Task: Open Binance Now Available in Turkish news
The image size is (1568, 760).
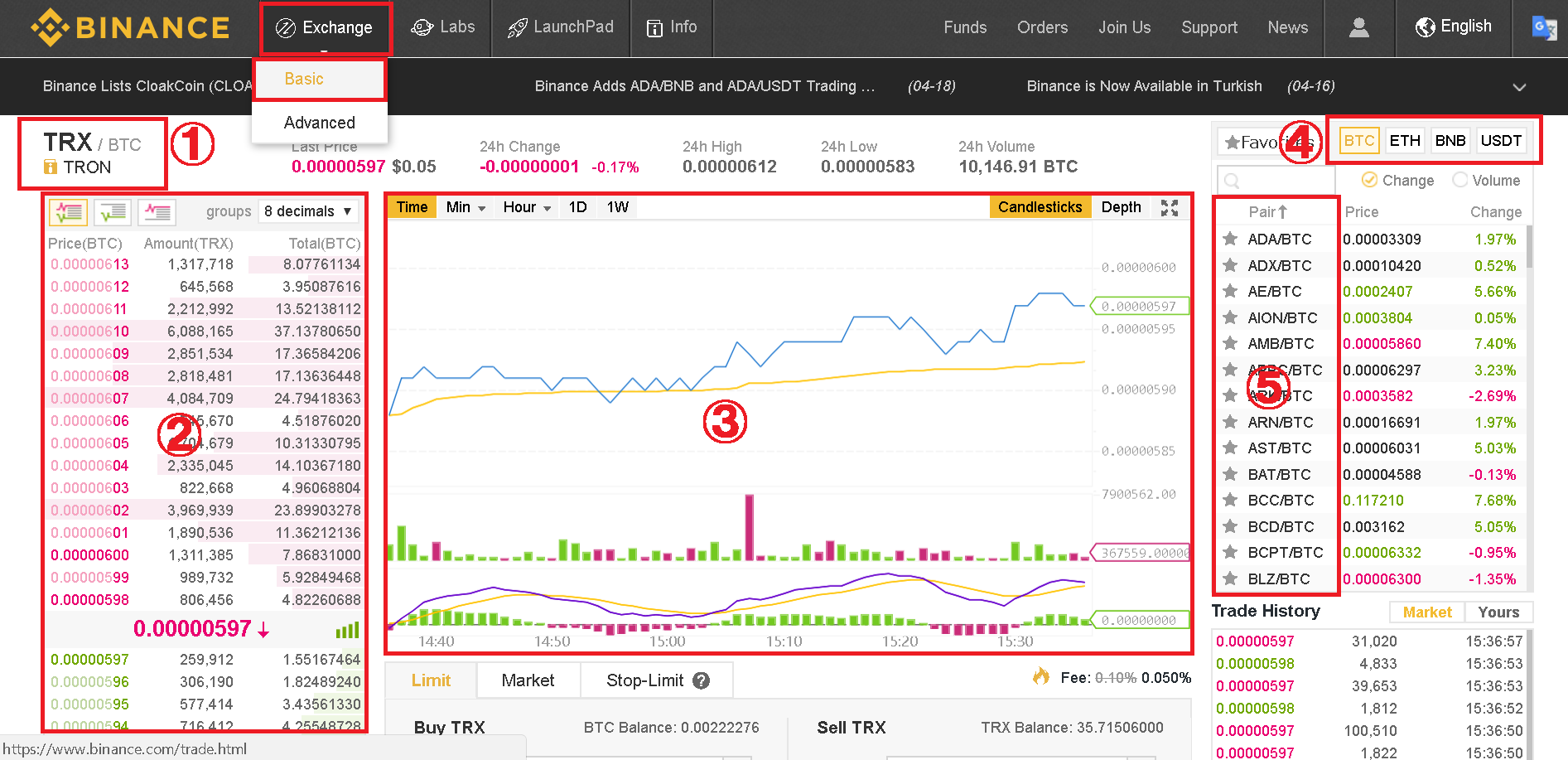Action: click(x=1144, y=86)
